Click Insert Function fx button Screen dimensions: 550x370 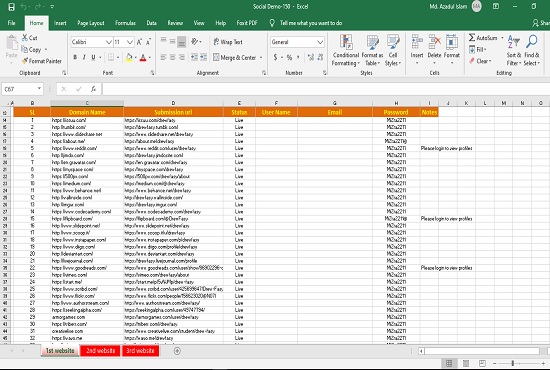tap(93, 89)
